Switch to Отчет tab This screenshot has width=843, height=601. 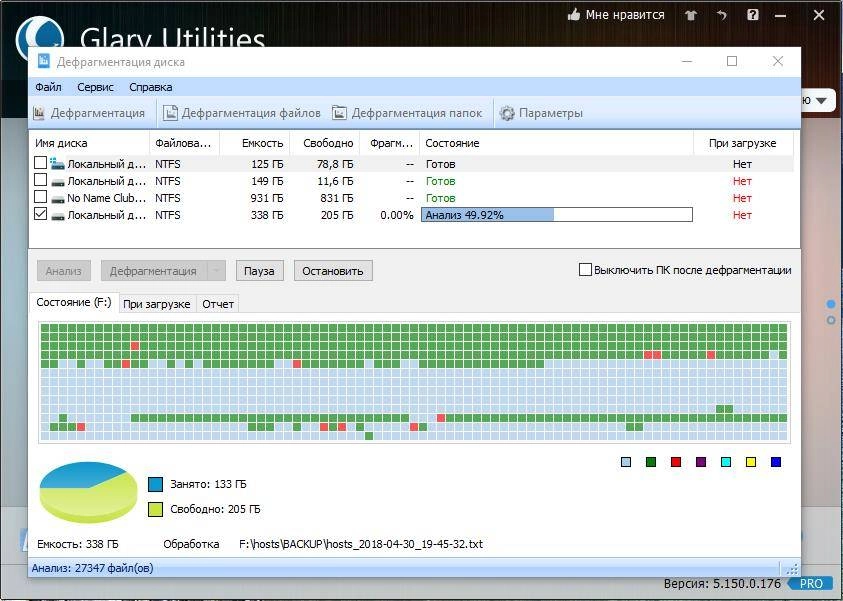coord(218,304)
